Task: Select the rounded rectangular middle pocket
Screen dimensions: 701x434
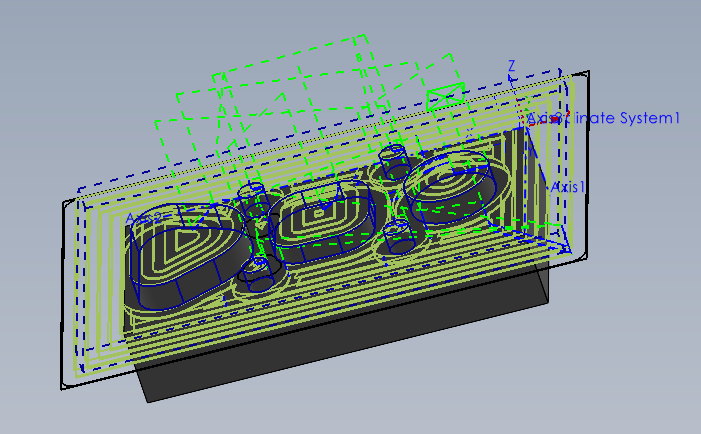Action: click(x=319, y=215)
